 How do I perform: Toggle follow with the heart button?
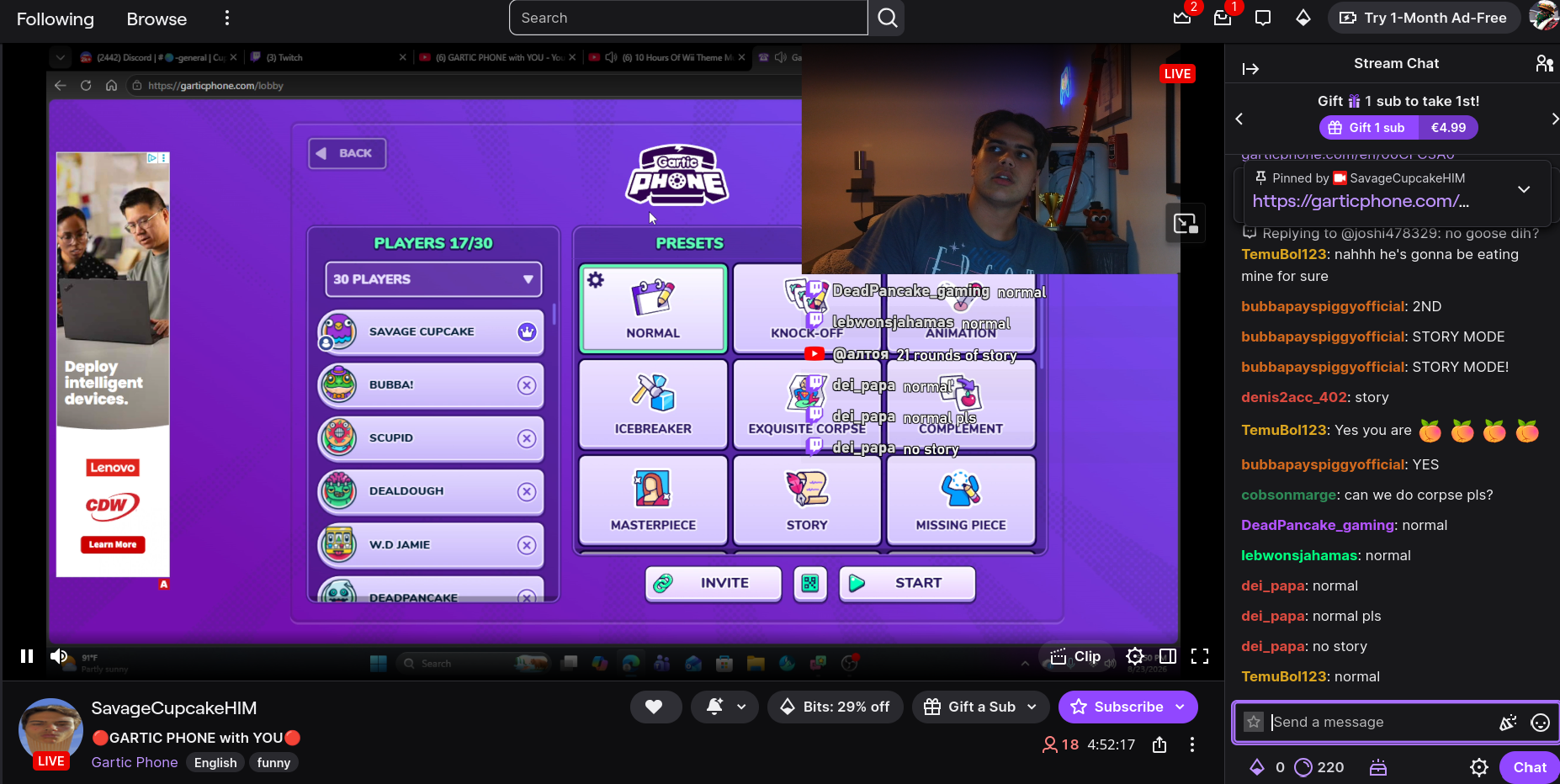[x=654, y=707]
